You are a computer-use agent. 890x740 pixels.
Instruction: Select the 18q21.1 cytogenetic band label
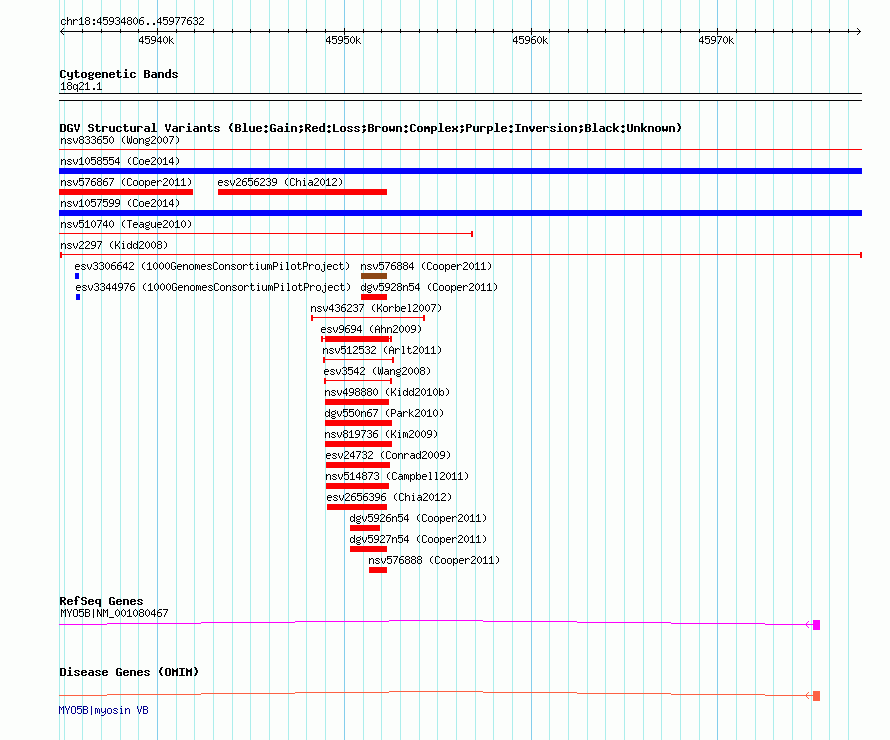[81, 86]
